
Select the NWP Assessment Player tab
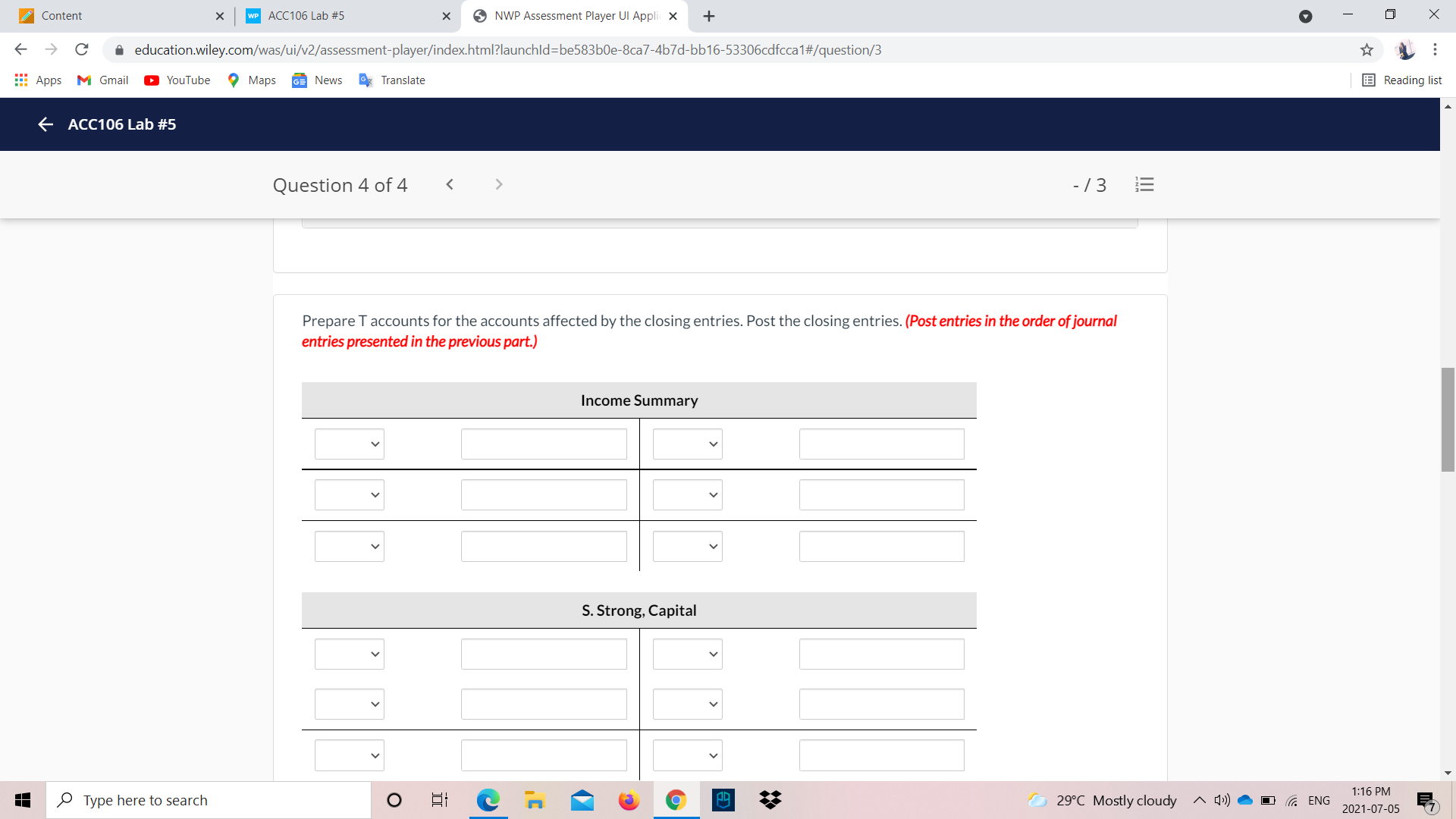click(569, 15)
